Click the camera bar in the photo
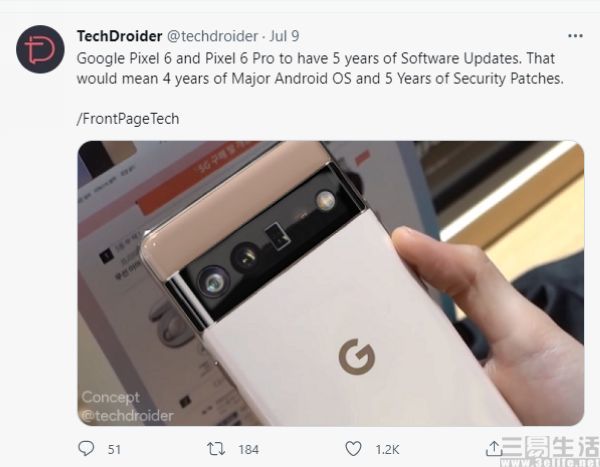 tap(268, 241)
